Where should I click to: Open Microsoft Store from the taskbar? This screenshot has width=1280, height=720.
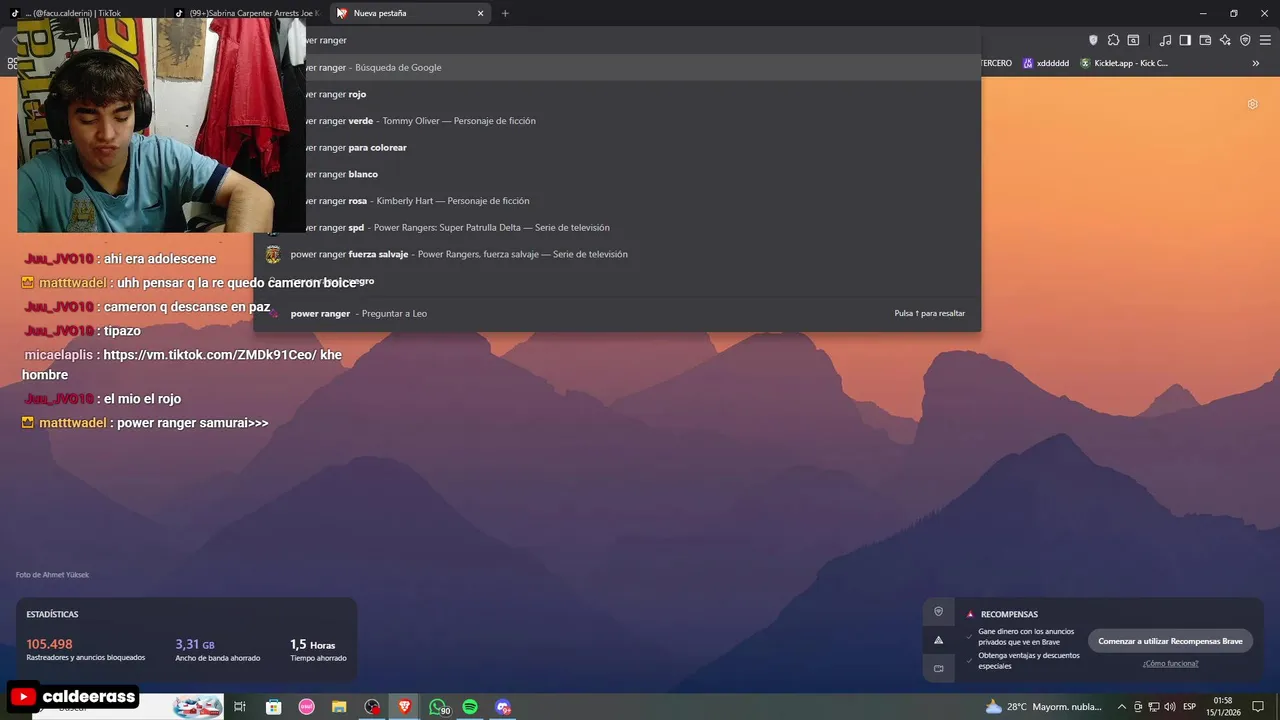tap(273, 707)
